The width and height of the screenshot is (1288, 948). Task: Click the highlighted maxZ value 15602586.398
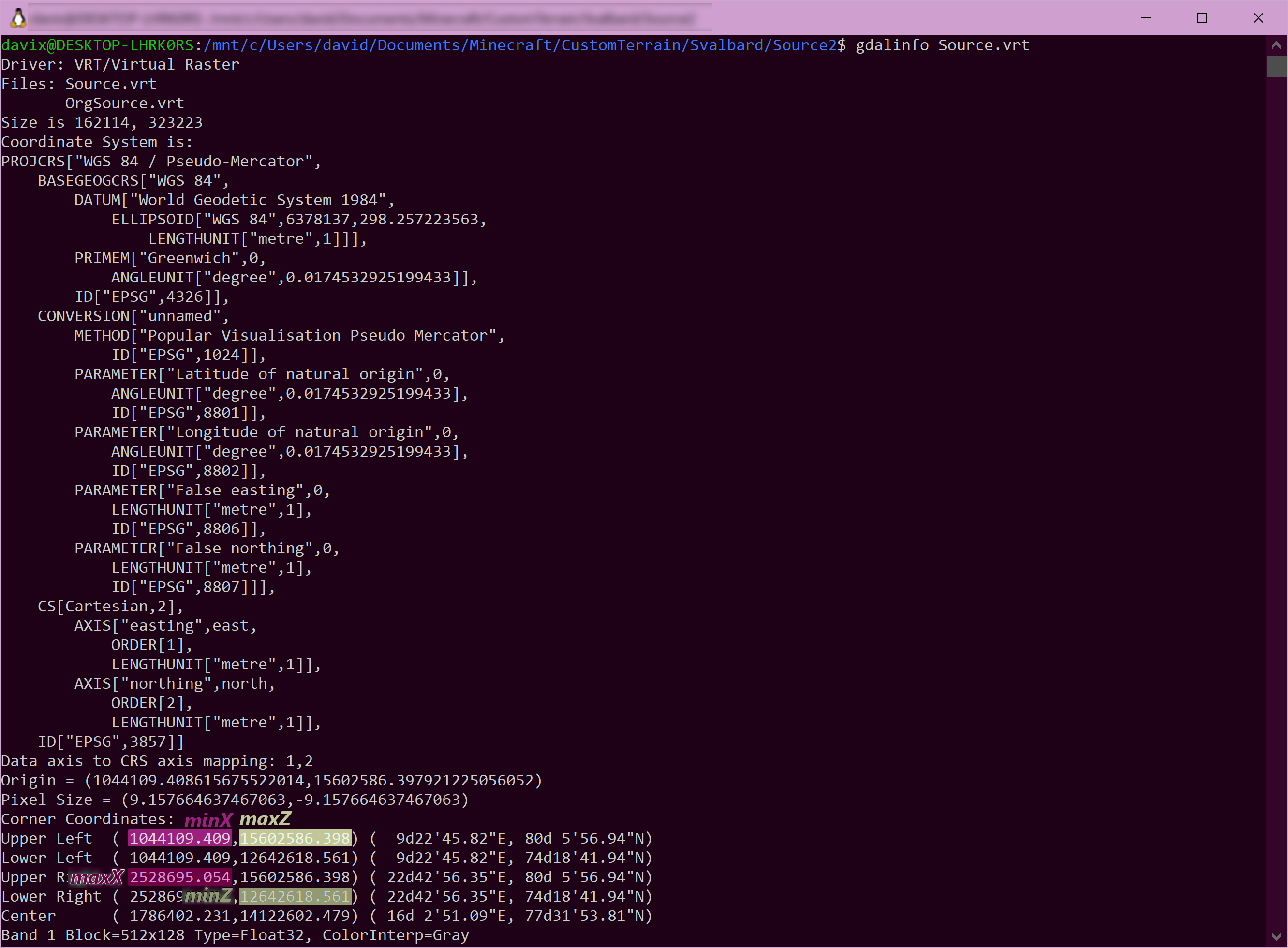[295, 838]
